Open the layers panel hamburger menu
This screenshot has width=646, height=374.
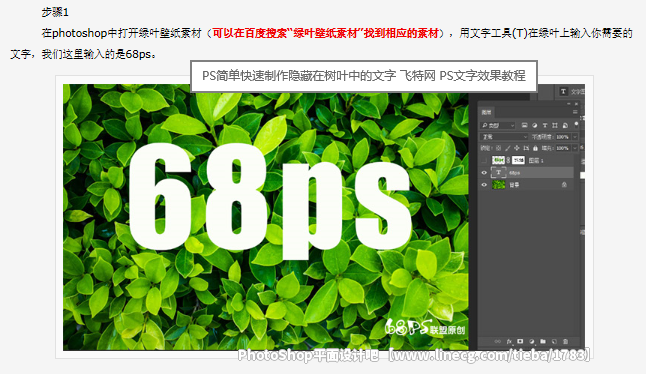click(575, 112)
